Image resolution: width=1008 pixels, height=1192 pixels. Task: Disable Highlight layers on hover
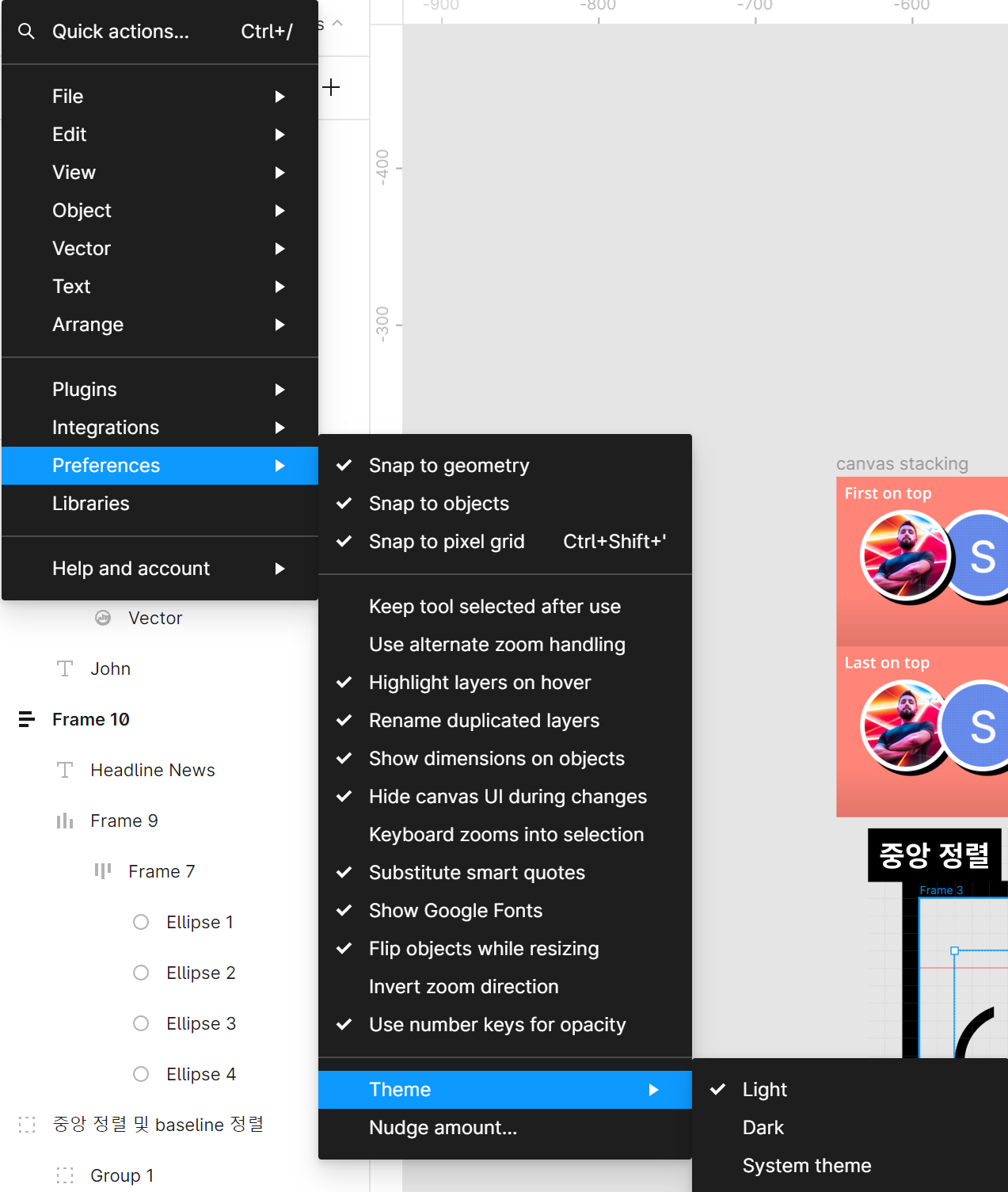tap(505, 683)
